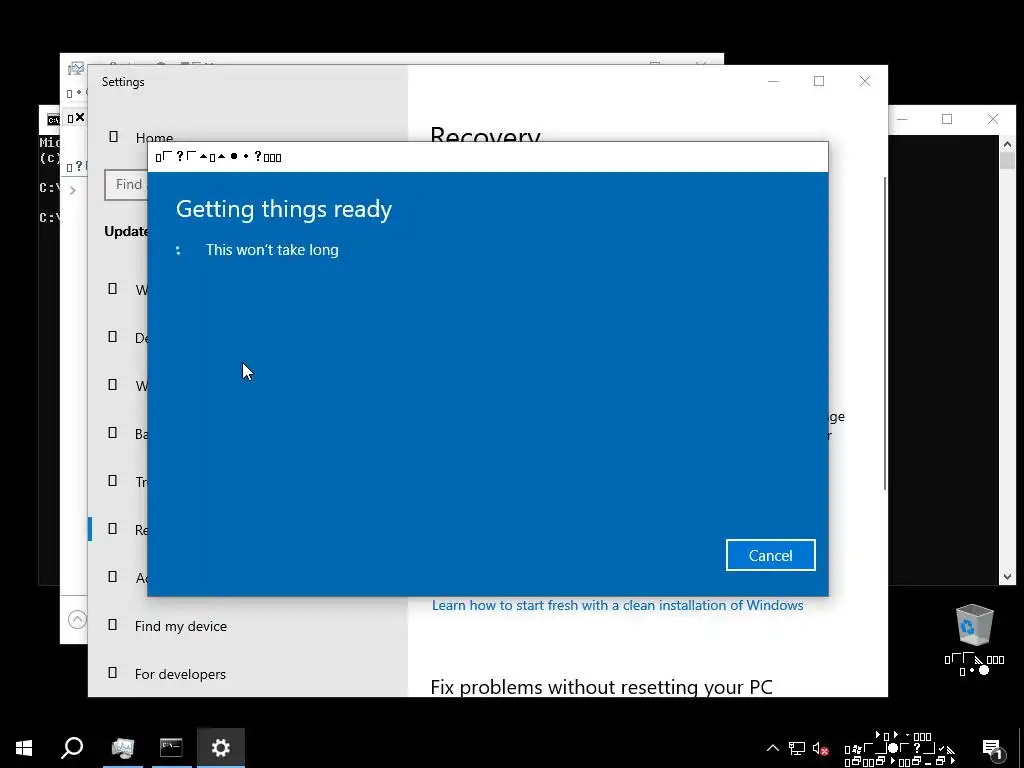Minimize the Settings window
The width and height of the screenshot is (1024, 768).
click(773, 82)
